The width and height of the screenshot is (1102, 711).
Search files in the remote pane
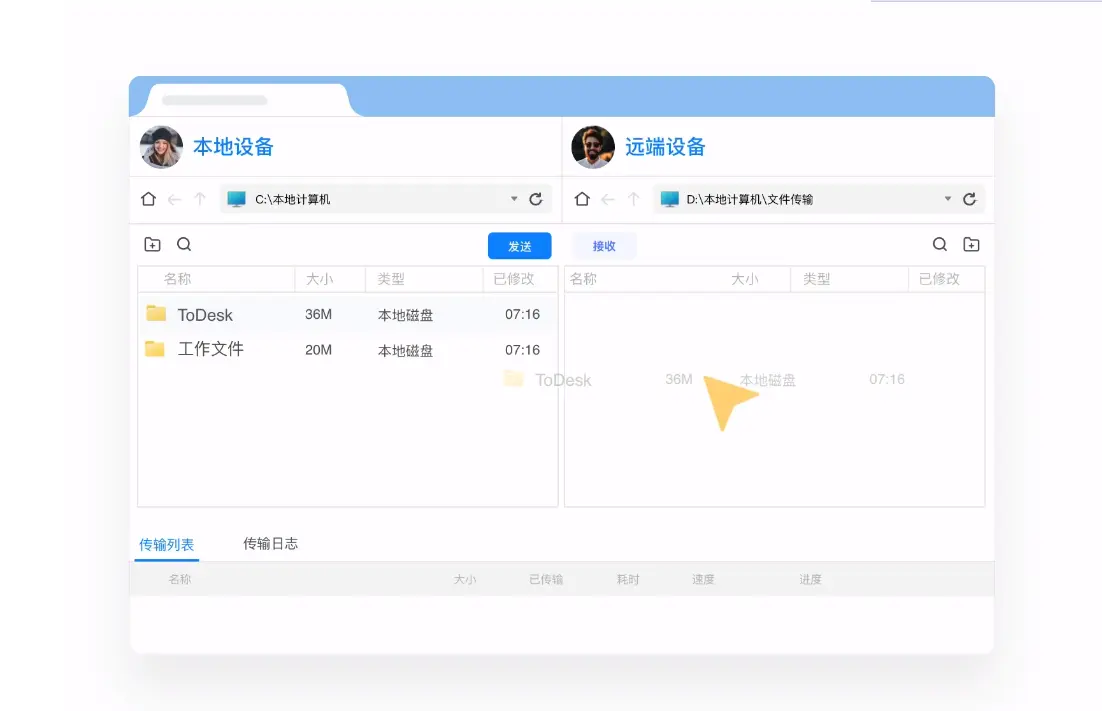coord(940,244)
